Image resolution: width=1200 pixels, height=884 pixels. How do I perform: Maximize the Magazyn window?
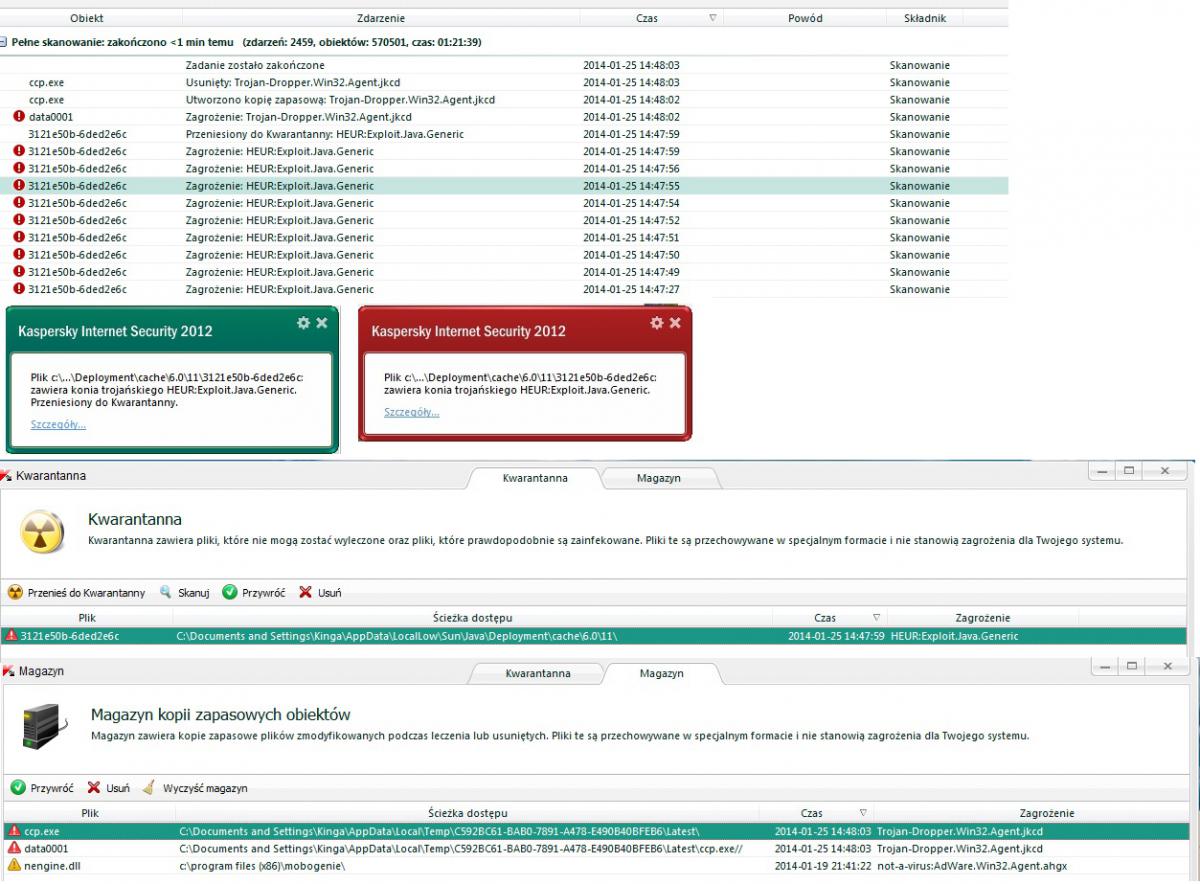(1131, 666)
